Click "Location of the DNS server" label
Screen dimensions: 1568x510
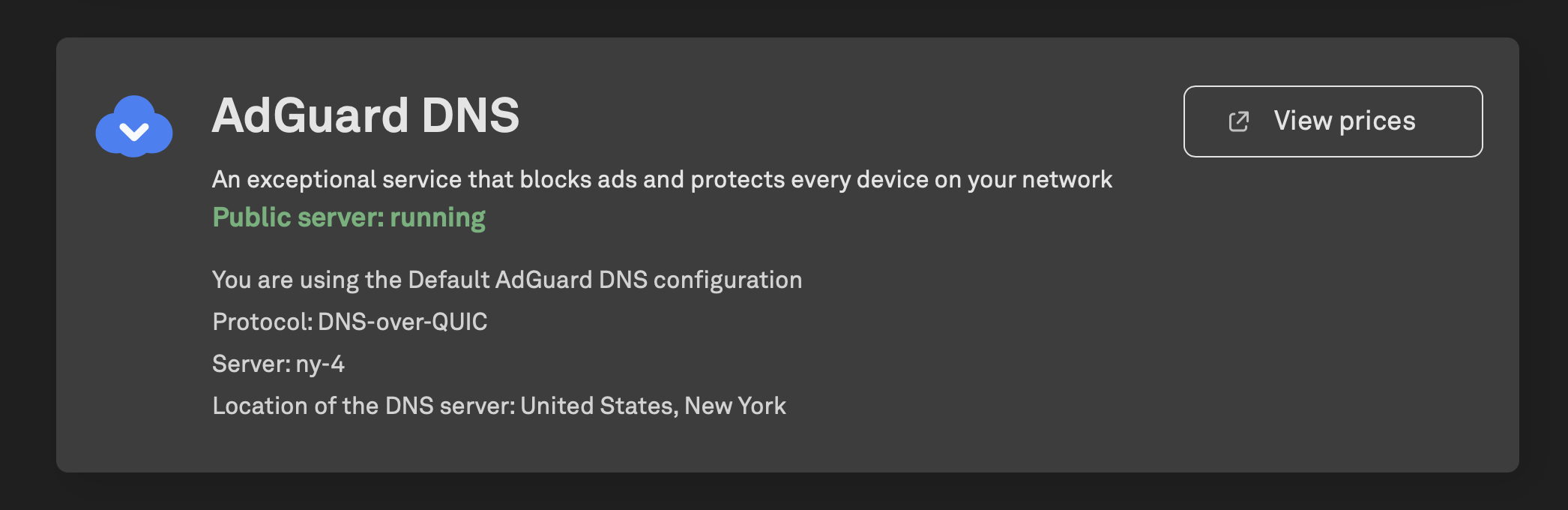364,406
